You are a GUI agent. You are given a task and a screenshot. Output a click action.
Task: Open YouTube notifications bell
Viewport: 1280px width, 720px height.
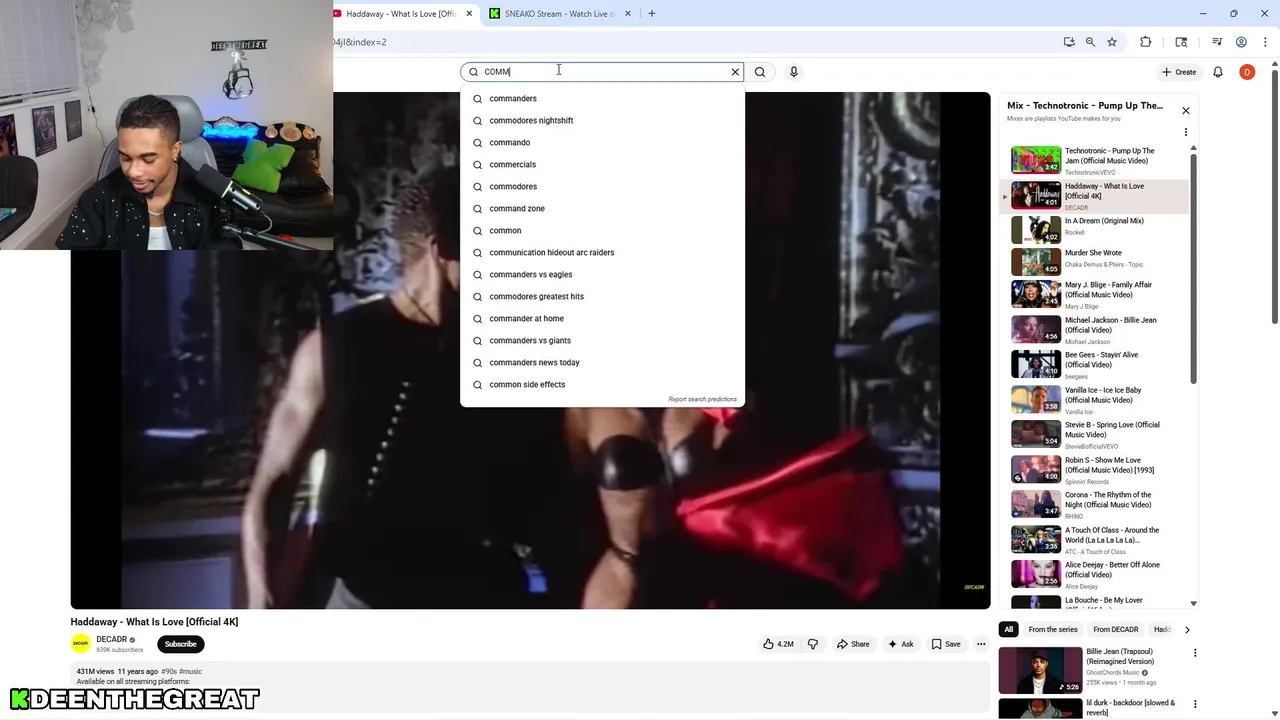click(1218, 72)
